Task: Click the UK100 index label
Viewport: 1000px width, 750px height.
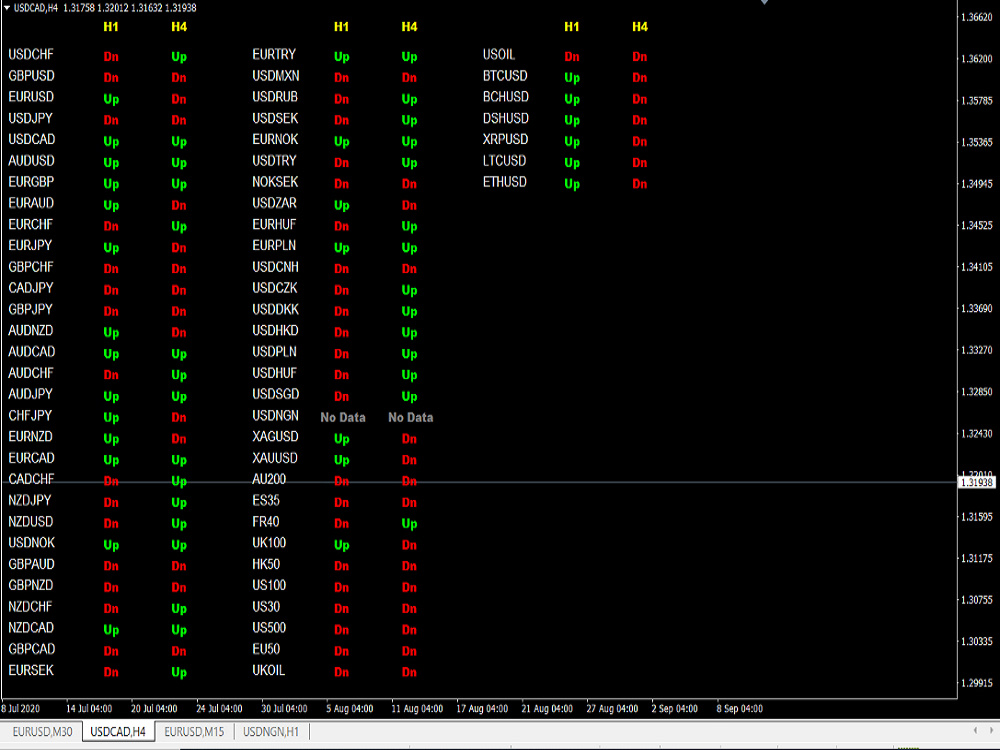Action: tap(269, 543)
